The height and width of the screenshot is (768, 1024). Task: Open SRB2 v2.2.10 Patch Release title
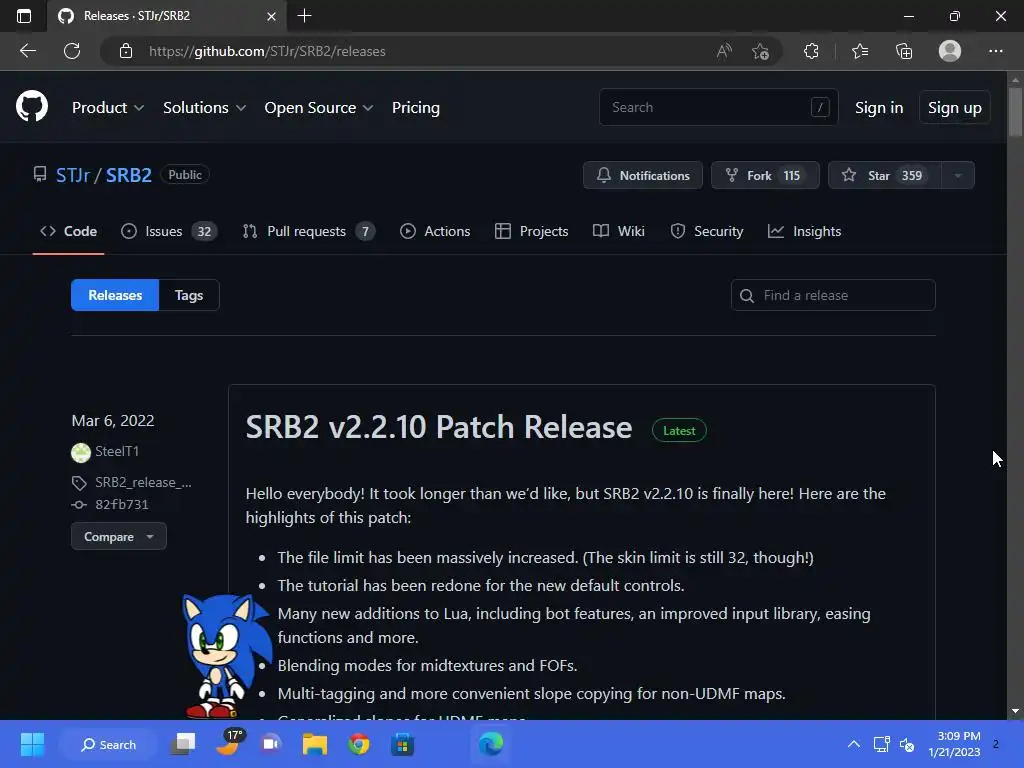coord(439,428)
